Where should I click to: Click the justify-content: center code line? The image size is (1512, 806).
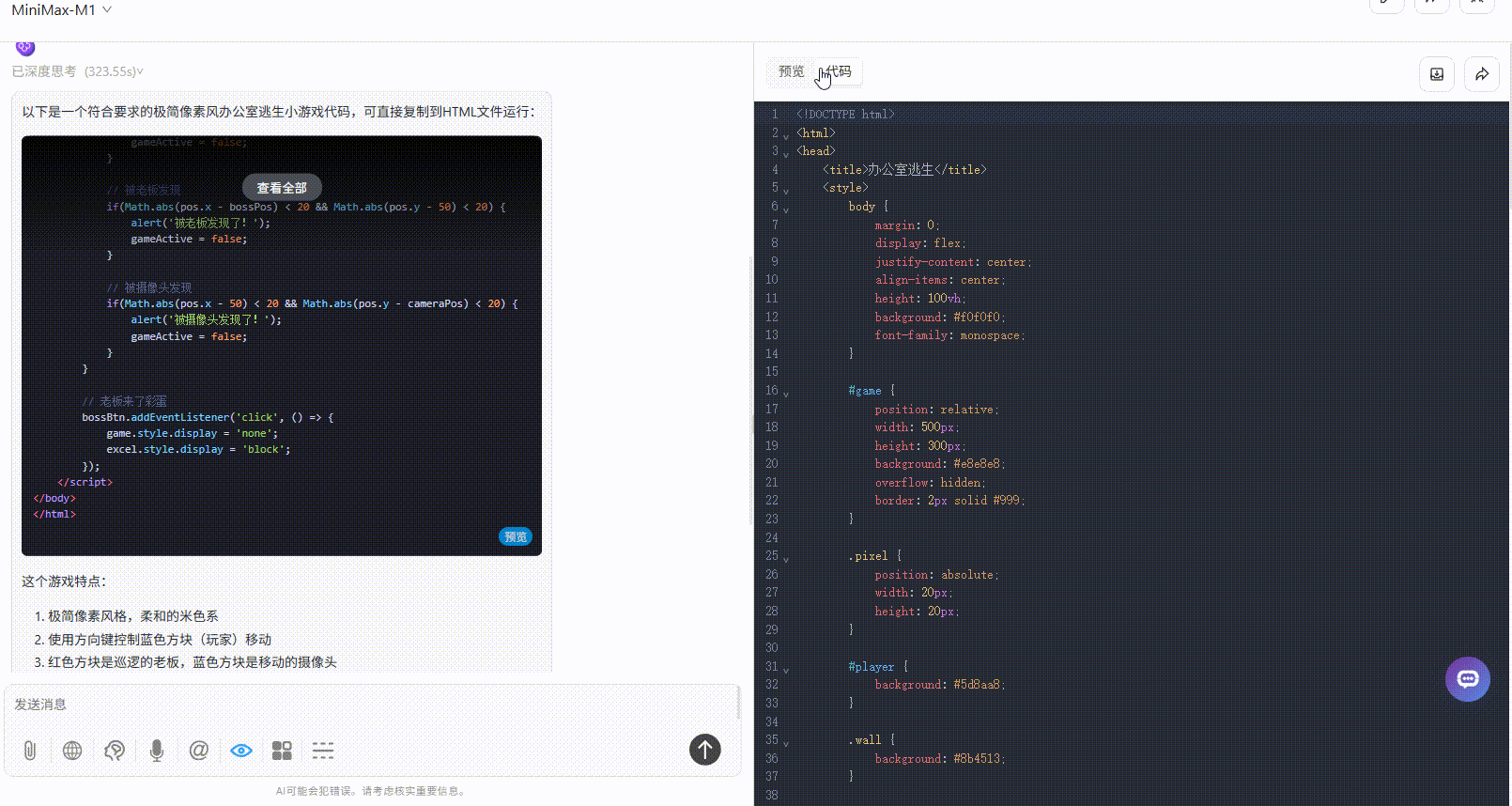(x=953, y=262)
